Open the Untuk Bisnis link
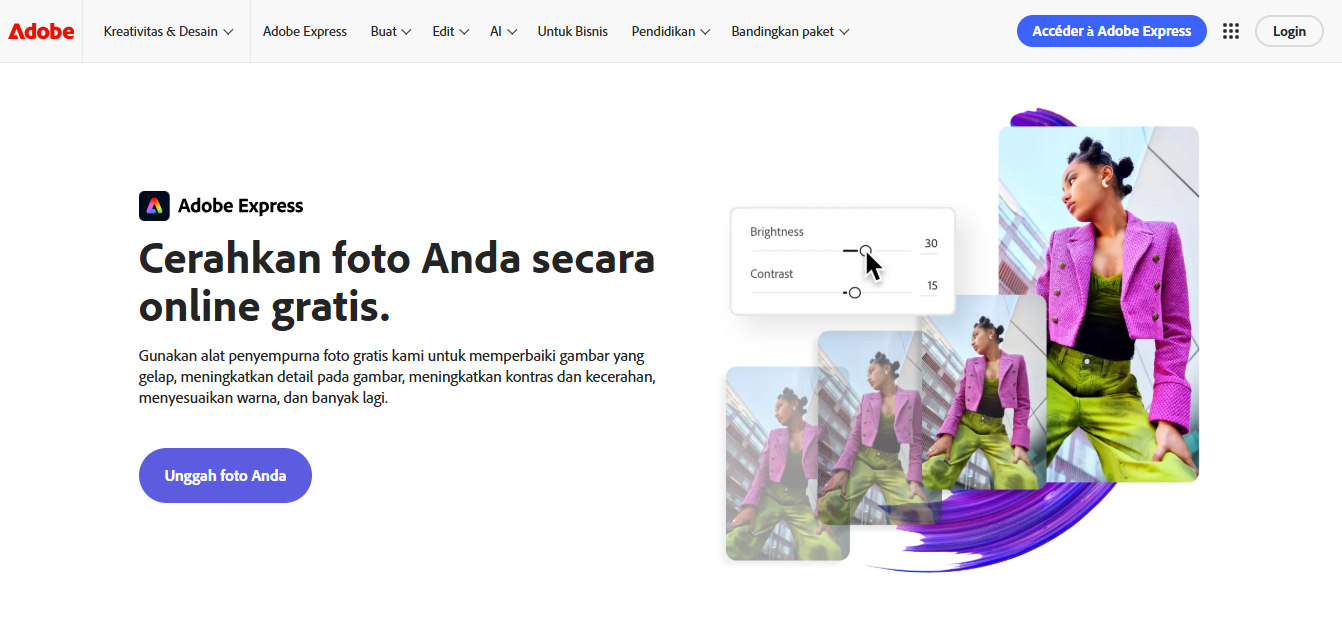The image size is (1342, 630). (572, 31)
